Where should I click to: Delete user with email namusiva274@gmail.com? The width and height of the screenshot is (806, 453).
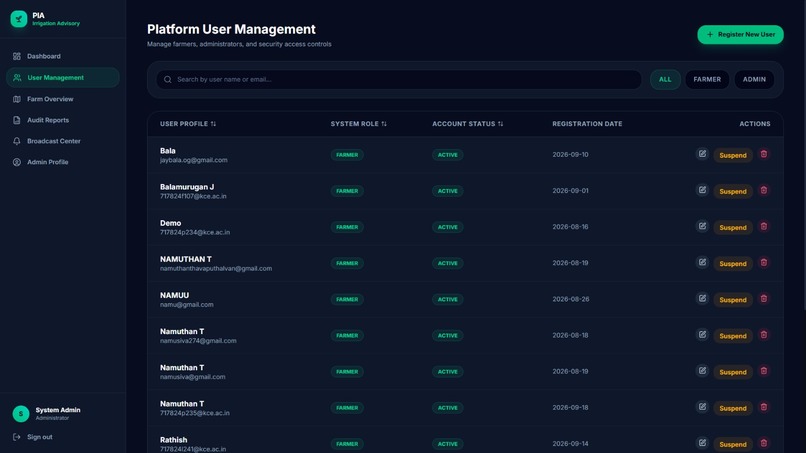click(x=764, y=335)
